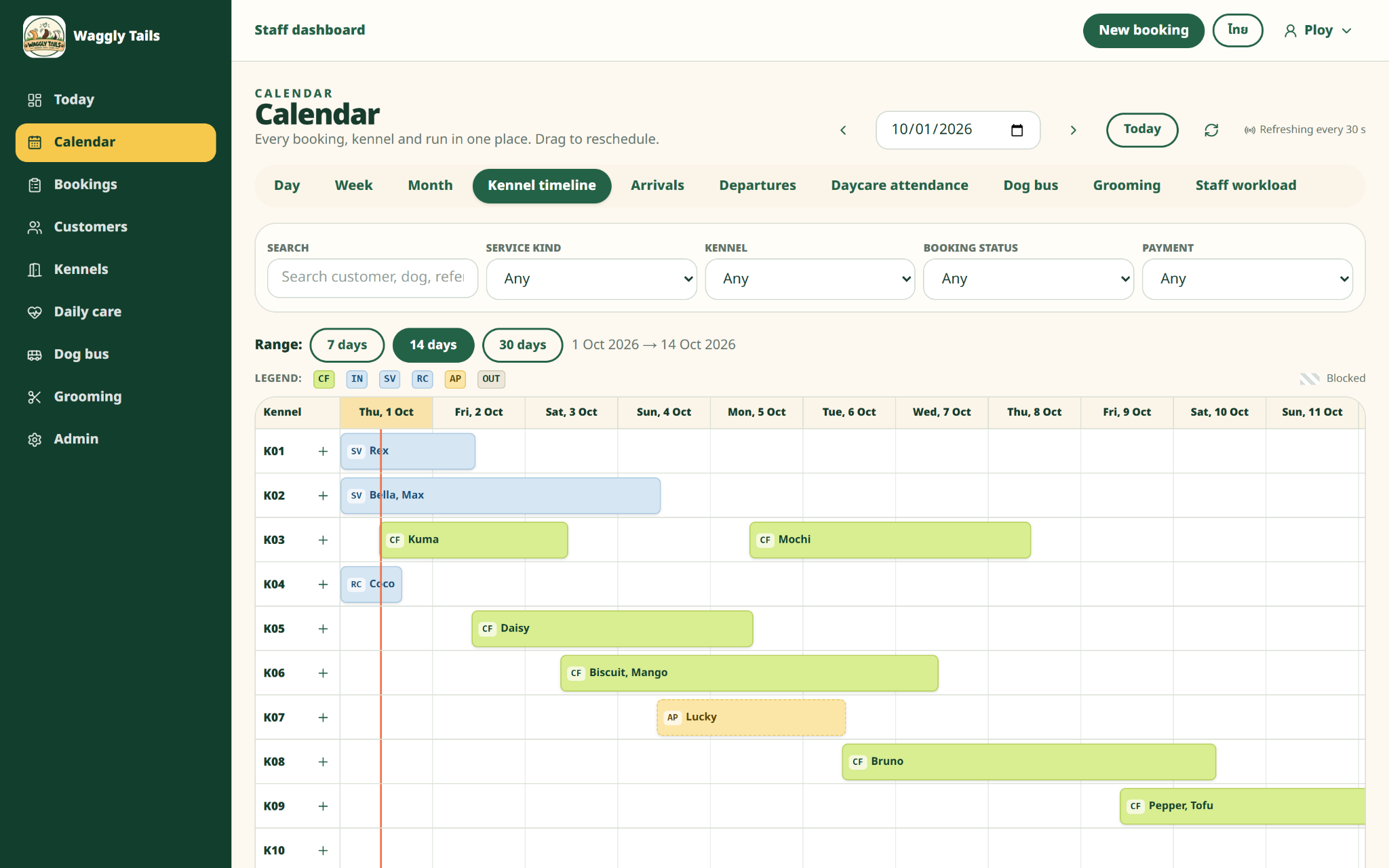Select the Calendar sidebar item
This screenshot has height=868, width=1389.
click(115, 142)
